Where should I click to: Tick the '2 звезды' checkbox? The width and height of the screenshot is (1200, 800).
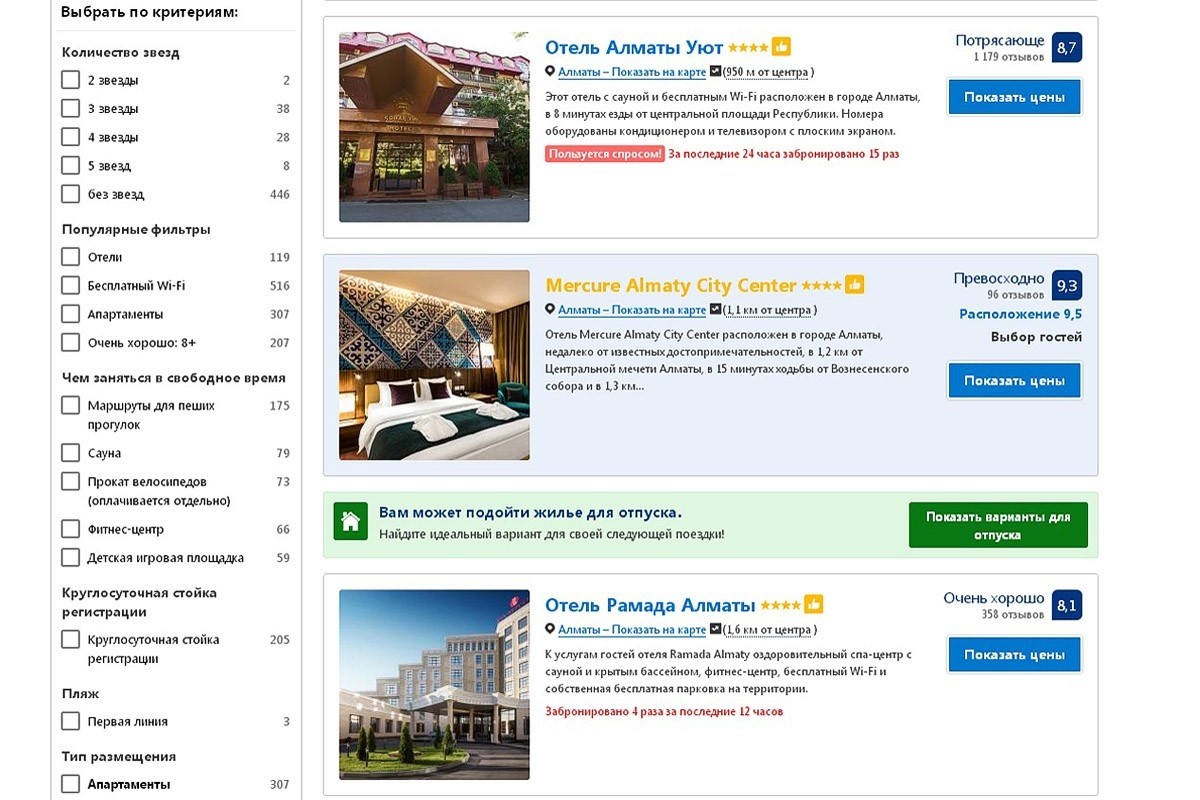pyautogui.click(x=70, y=80)
